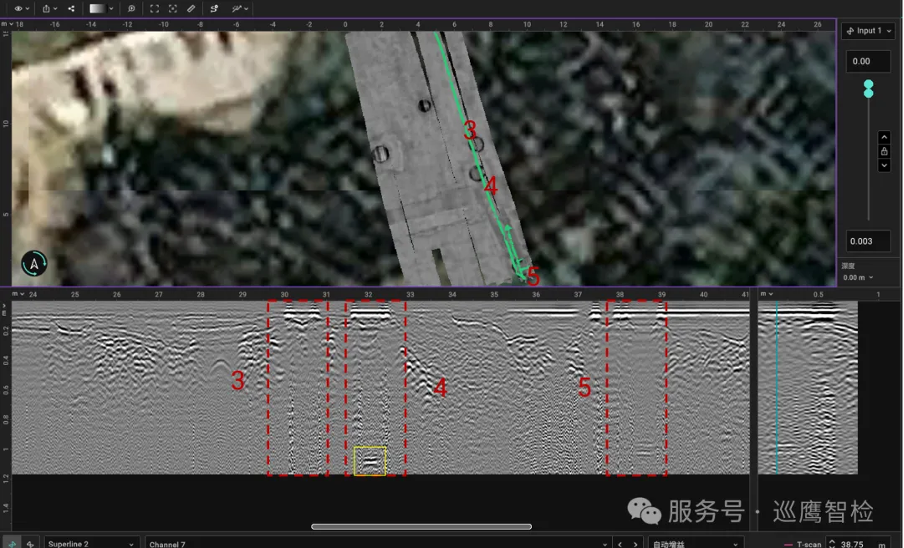Click the down chevron below the lock

coord(884,165)
